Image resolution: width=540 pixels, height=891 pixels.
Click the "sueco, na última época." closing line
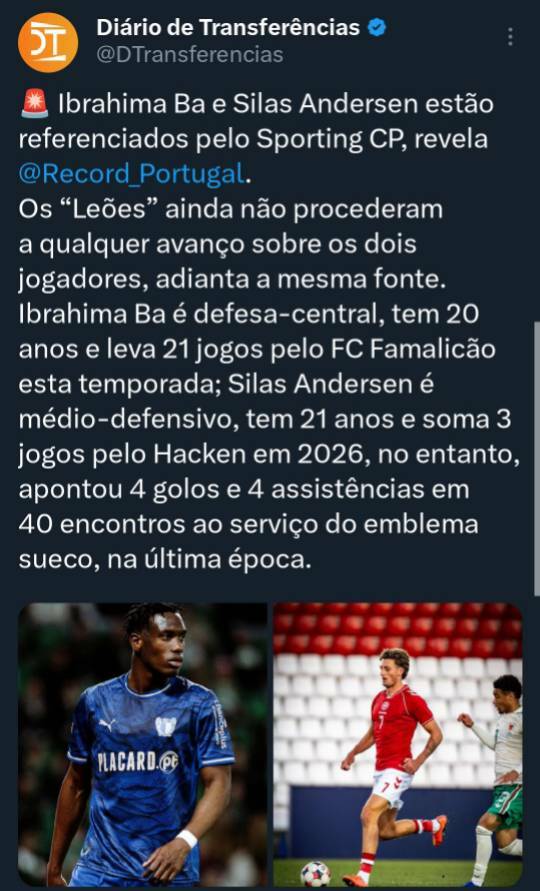click(x=165, y=560)
